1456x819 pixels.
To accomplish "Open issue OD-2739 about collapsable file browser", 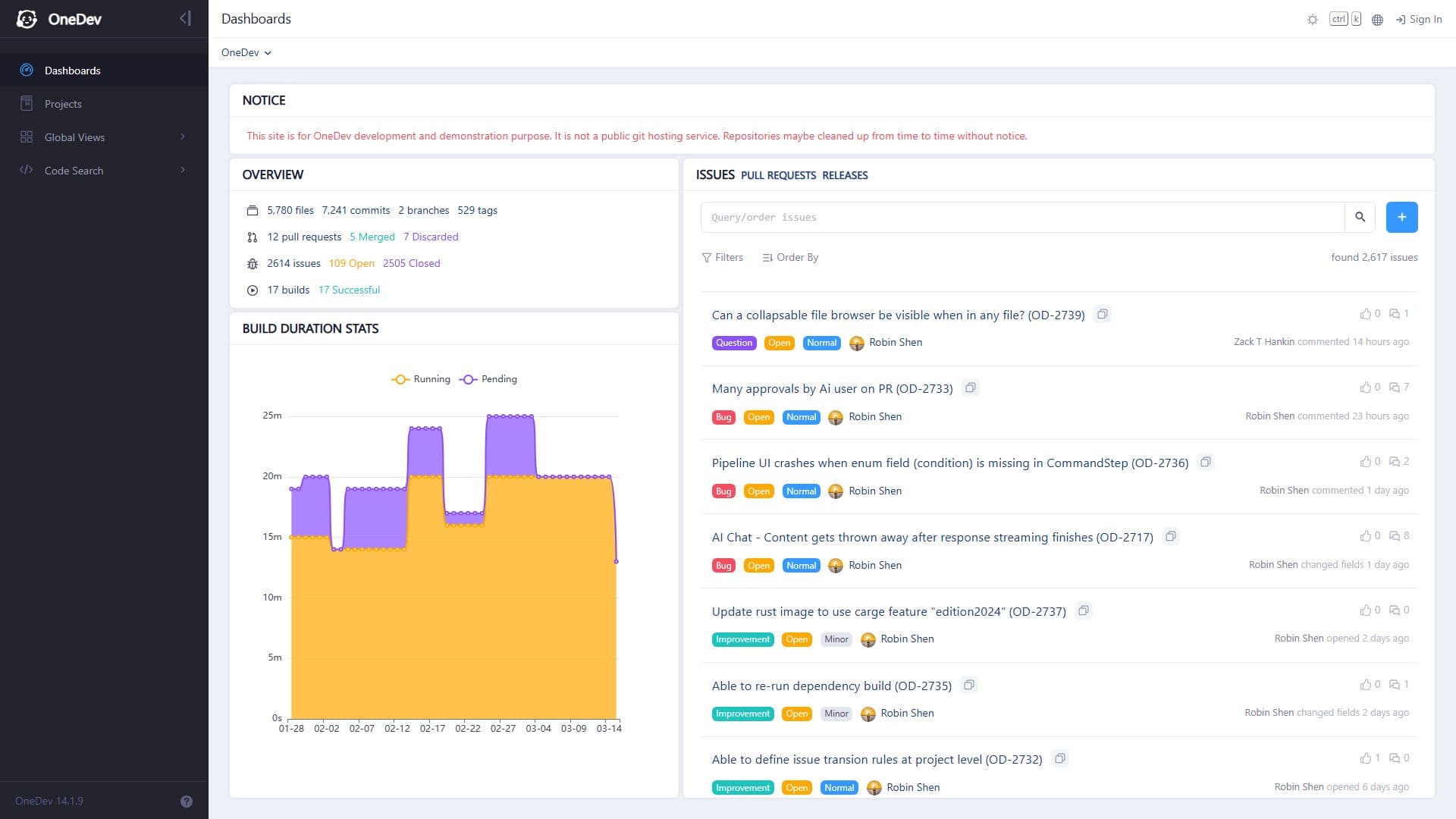I will click(899, 315).
